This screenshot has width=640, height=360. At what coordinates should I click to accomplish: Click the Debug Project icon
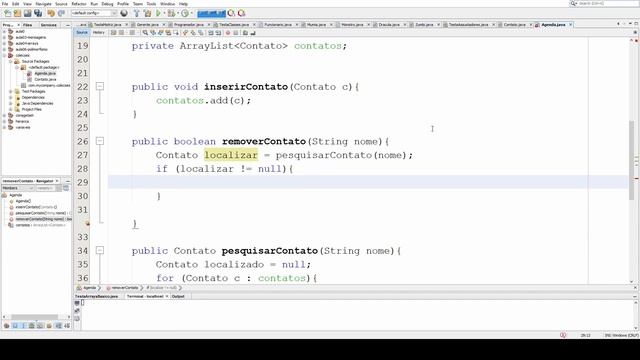tap(171, 13)
